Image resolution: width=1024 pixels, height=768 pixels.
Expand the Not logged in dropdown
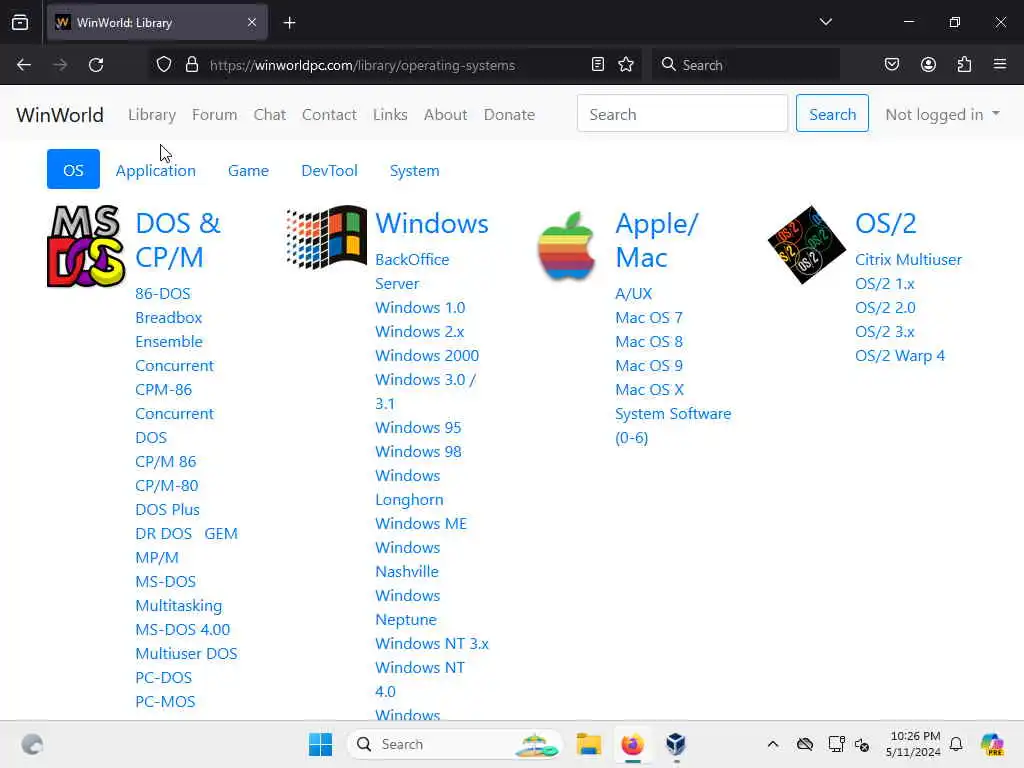pyautogui.click(x=942, y=114)
